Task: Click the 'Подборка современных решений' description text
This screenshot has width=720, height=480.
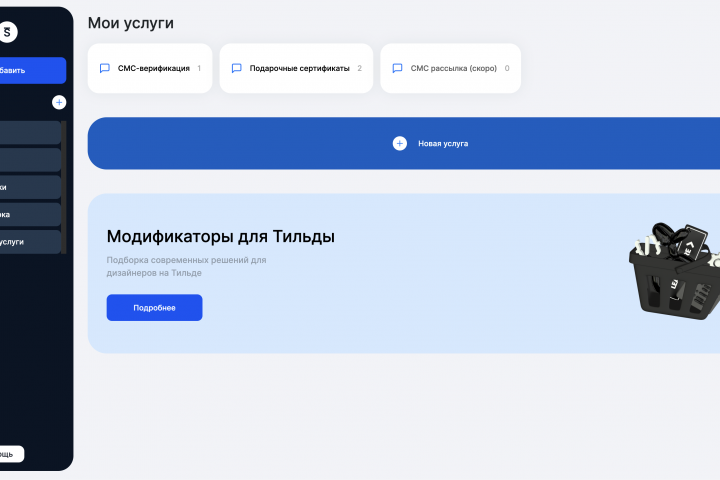Action: pos(186,266)
